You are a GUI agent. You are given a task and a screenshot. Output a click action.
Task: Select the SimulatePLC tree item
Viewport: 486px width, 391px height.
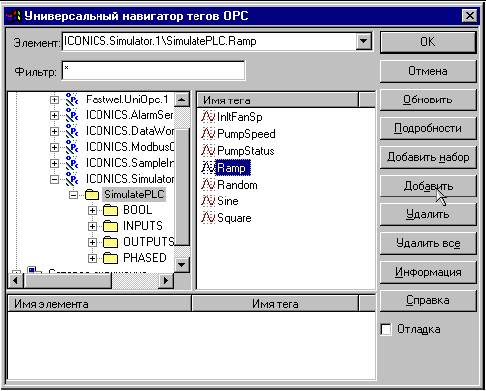(x=134, y=194)
